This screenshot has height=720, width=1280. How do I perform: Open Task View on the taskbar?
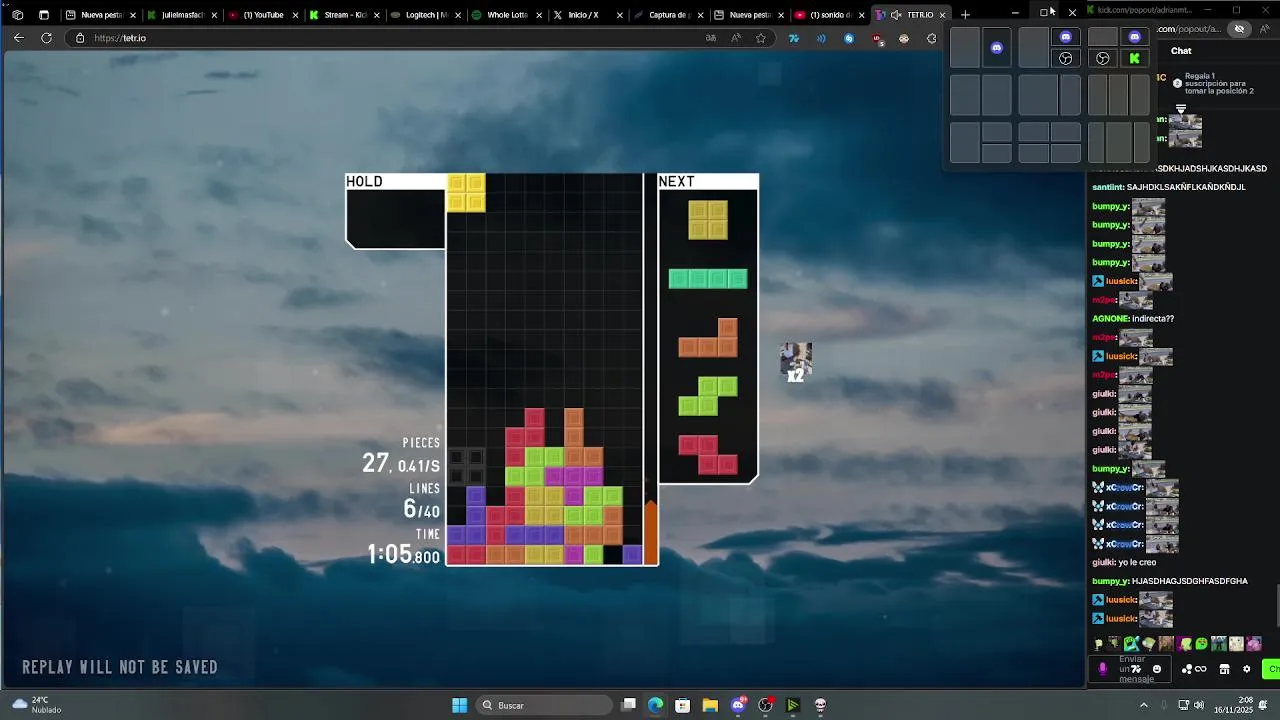(x=628, y=705)
